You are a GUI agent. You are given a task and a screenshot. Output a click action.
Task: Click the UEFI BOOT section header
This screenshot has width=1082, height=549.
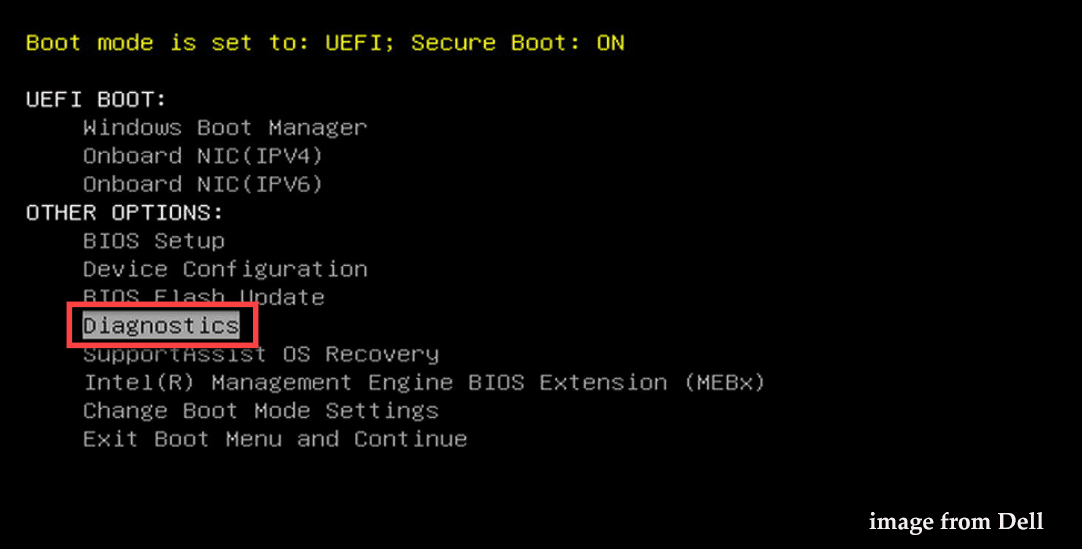pos(96,100)
